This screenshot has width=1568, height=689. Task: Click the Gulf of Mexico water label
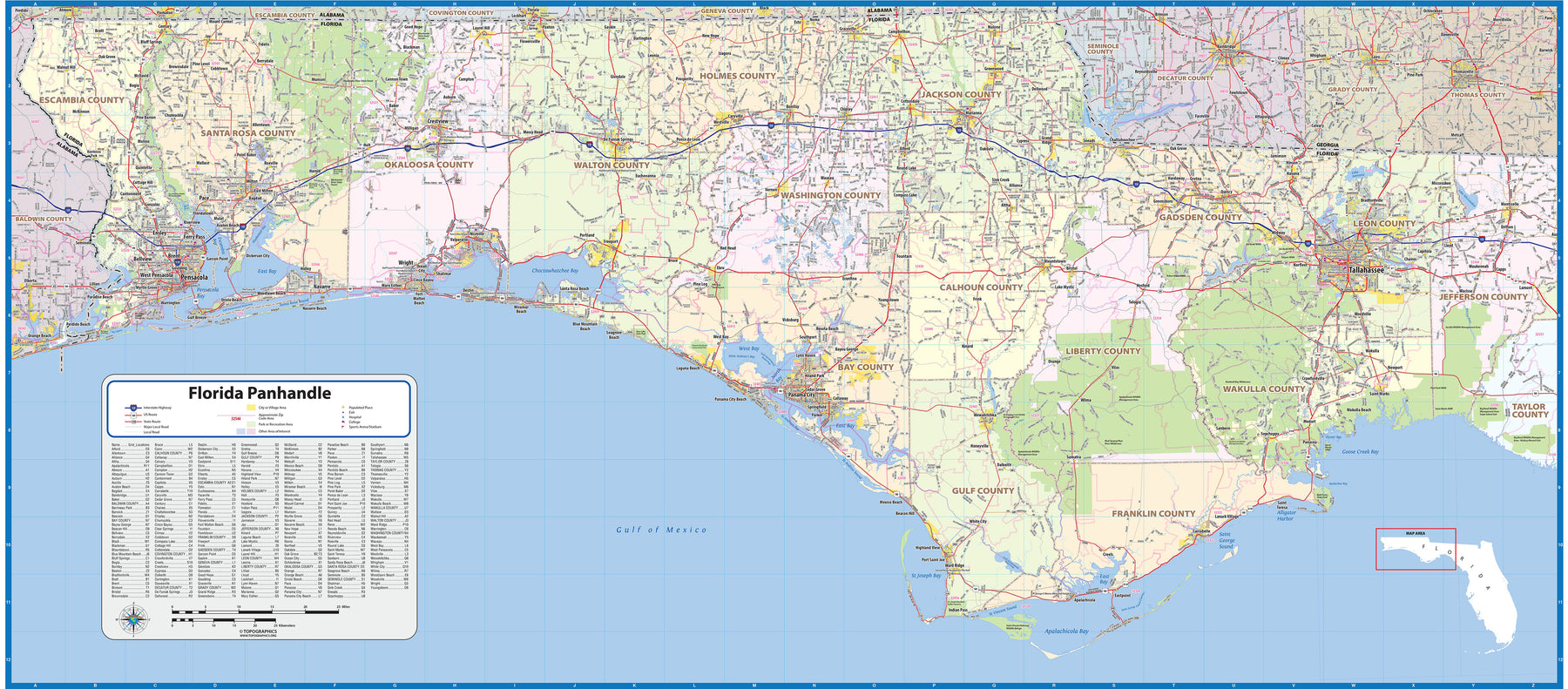pos(661,530)
